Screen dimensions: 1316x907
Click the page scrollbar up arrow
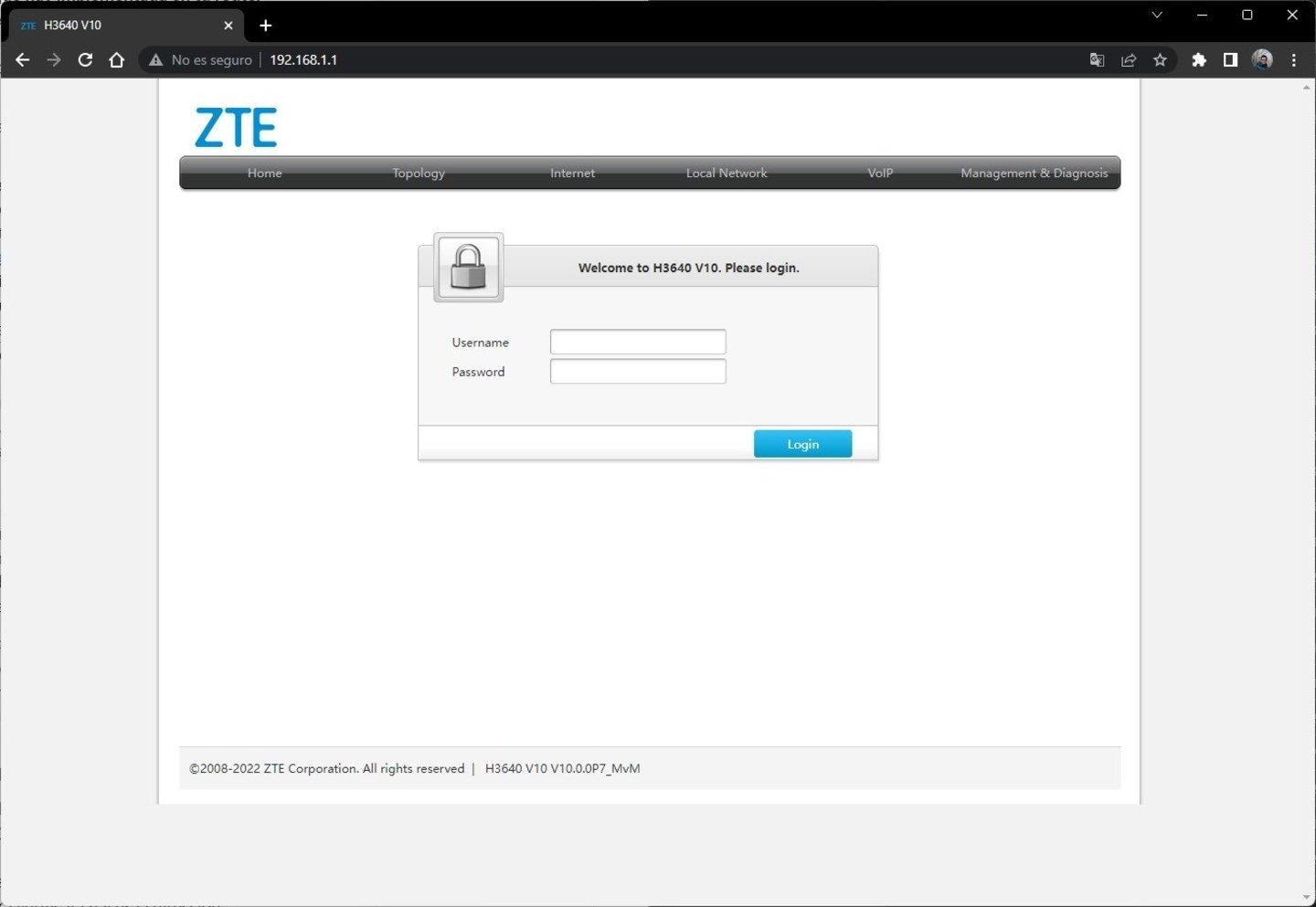coord(1306,87)
